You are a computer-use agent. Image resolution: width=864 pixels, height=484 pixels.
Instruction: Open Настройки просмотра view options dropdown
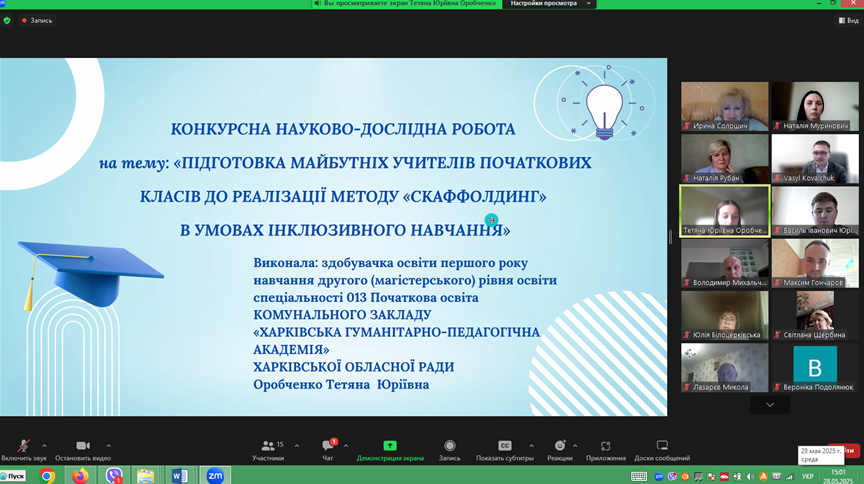549,4
